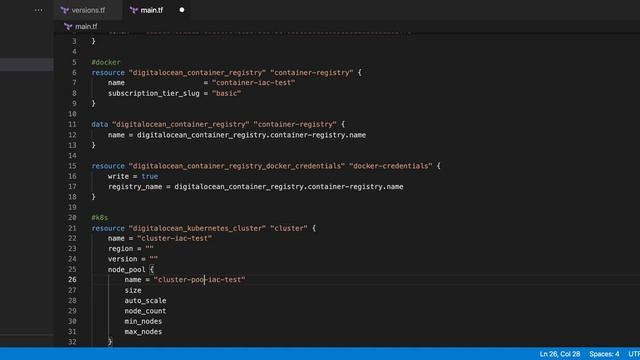The width and height of the screenshot is (640, 360).
Task: Click the unsaved dot on main.tf tab
Action: 182,10
